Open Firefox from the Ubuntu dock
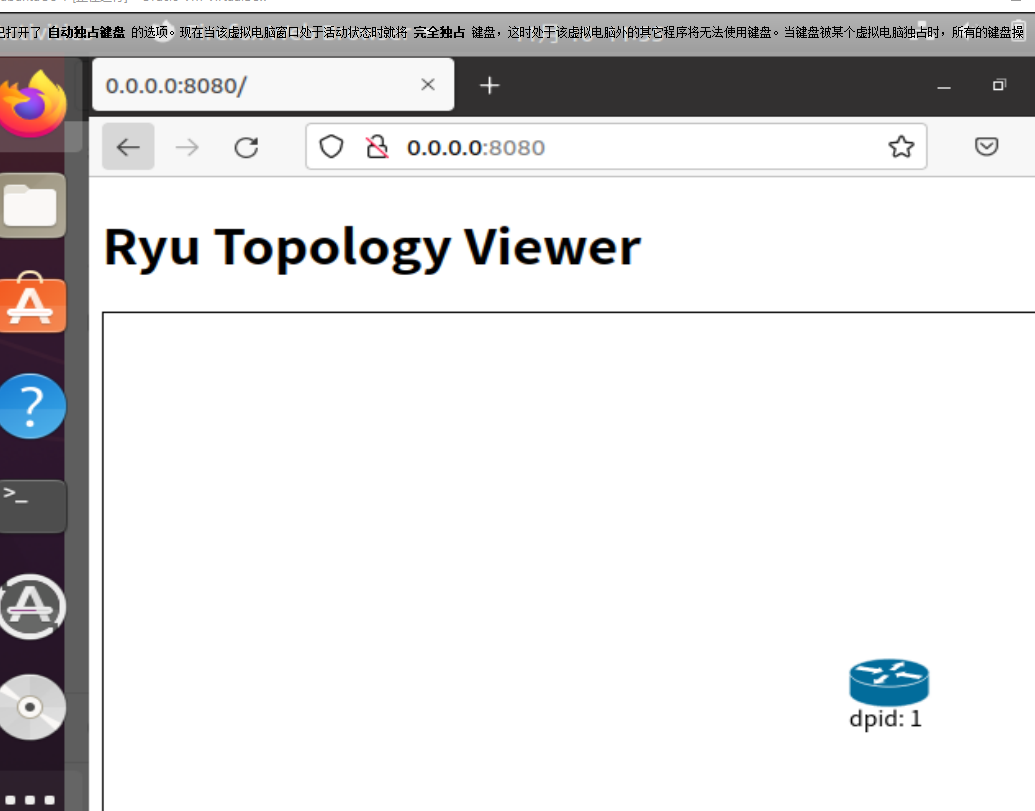Screen dimensions: 1035x811 point(33,104)
